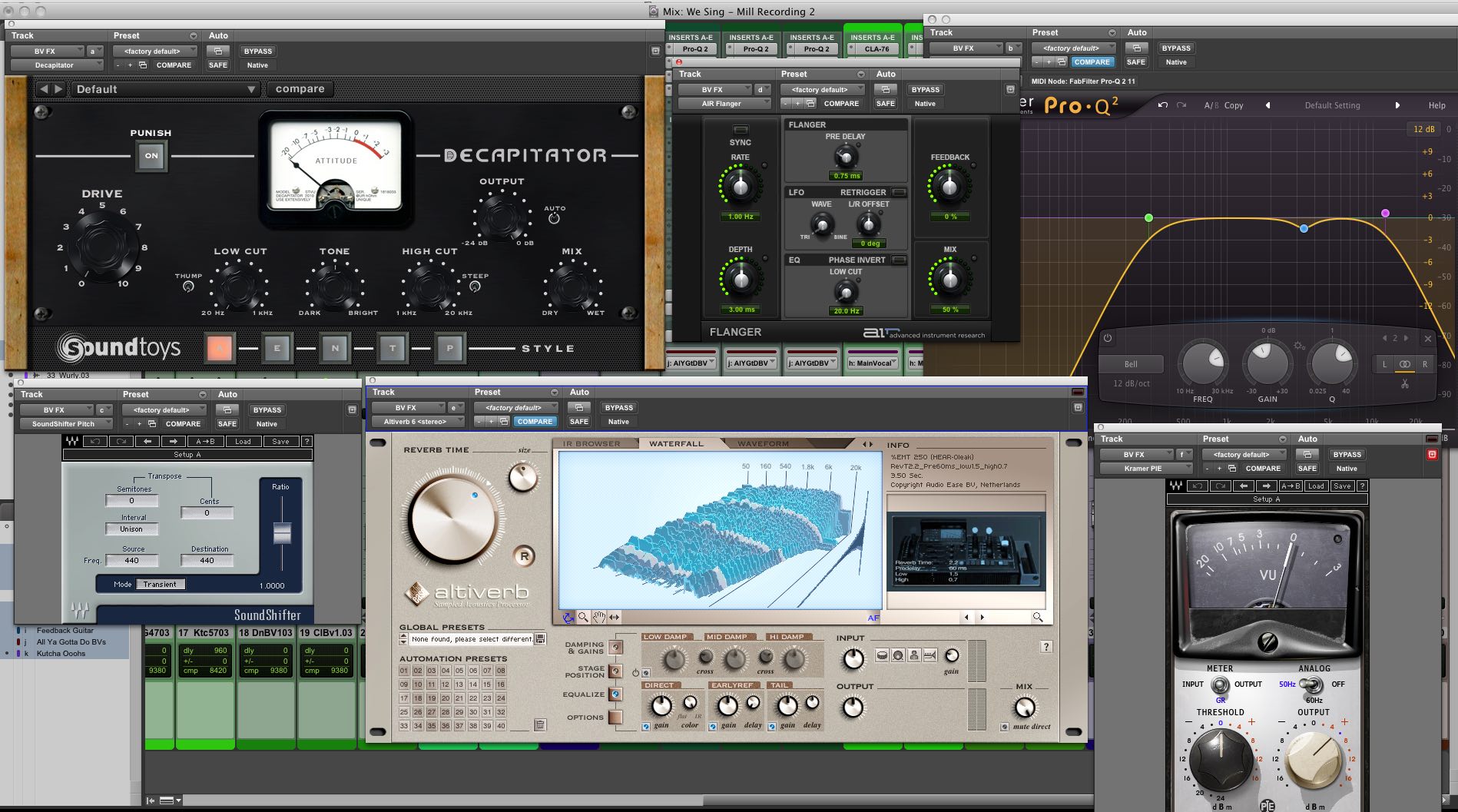Click the Decapitator next preset arrow
This screenshot has height=812, width=1458.
(58, 89)
